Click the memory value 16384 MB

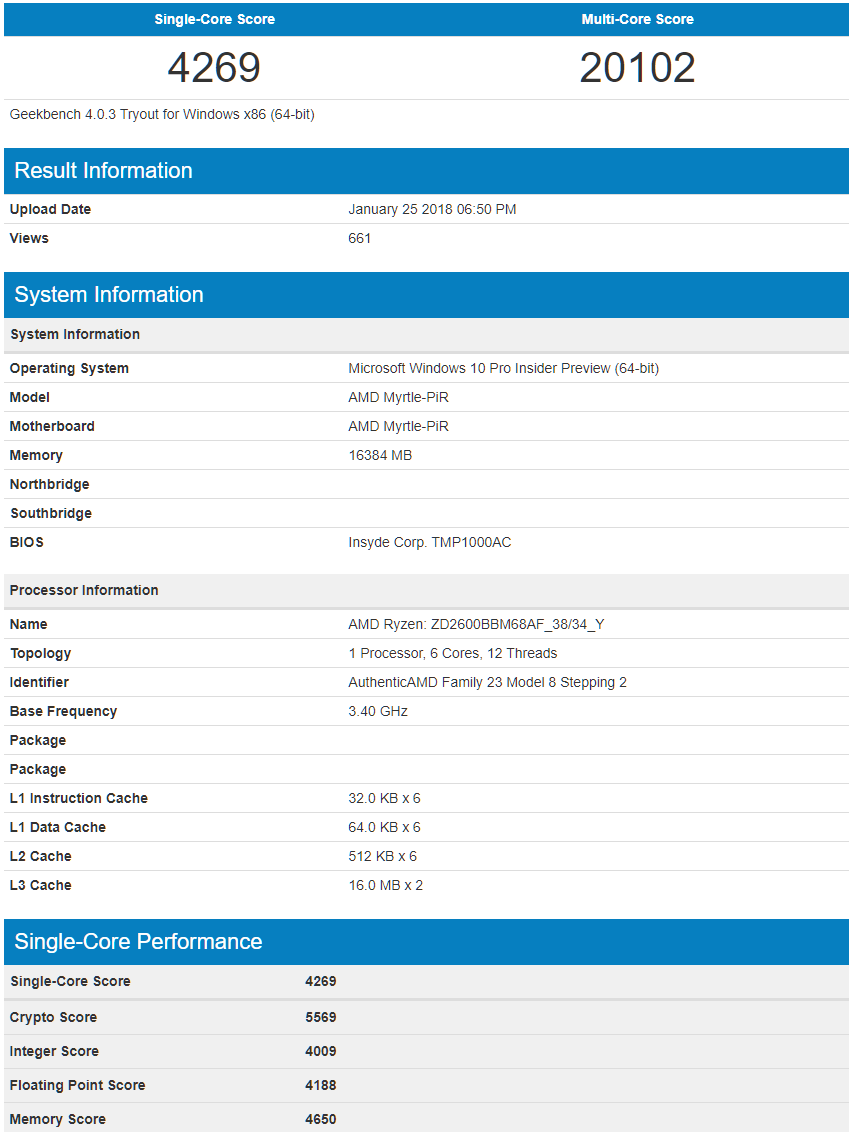(380, 455)
